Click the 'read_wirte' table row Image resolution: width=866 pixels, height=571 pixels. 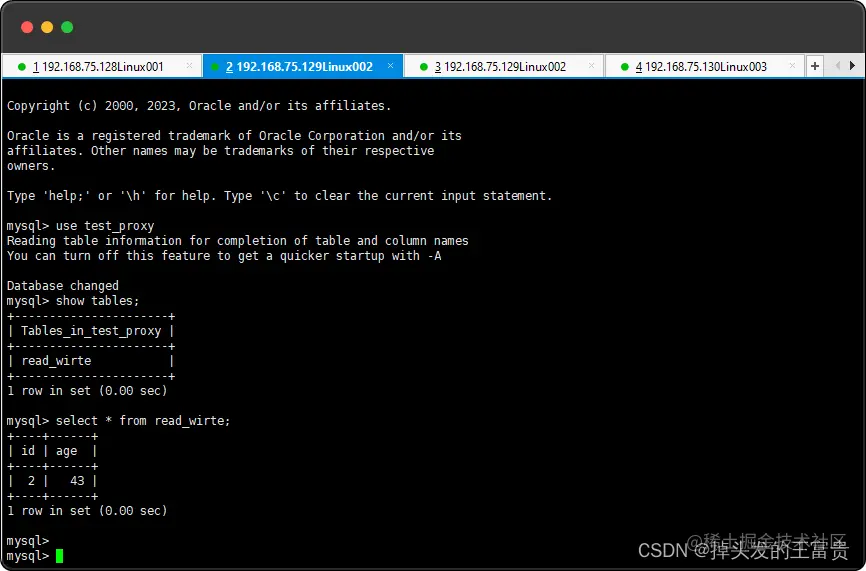(x=91, y=361)
